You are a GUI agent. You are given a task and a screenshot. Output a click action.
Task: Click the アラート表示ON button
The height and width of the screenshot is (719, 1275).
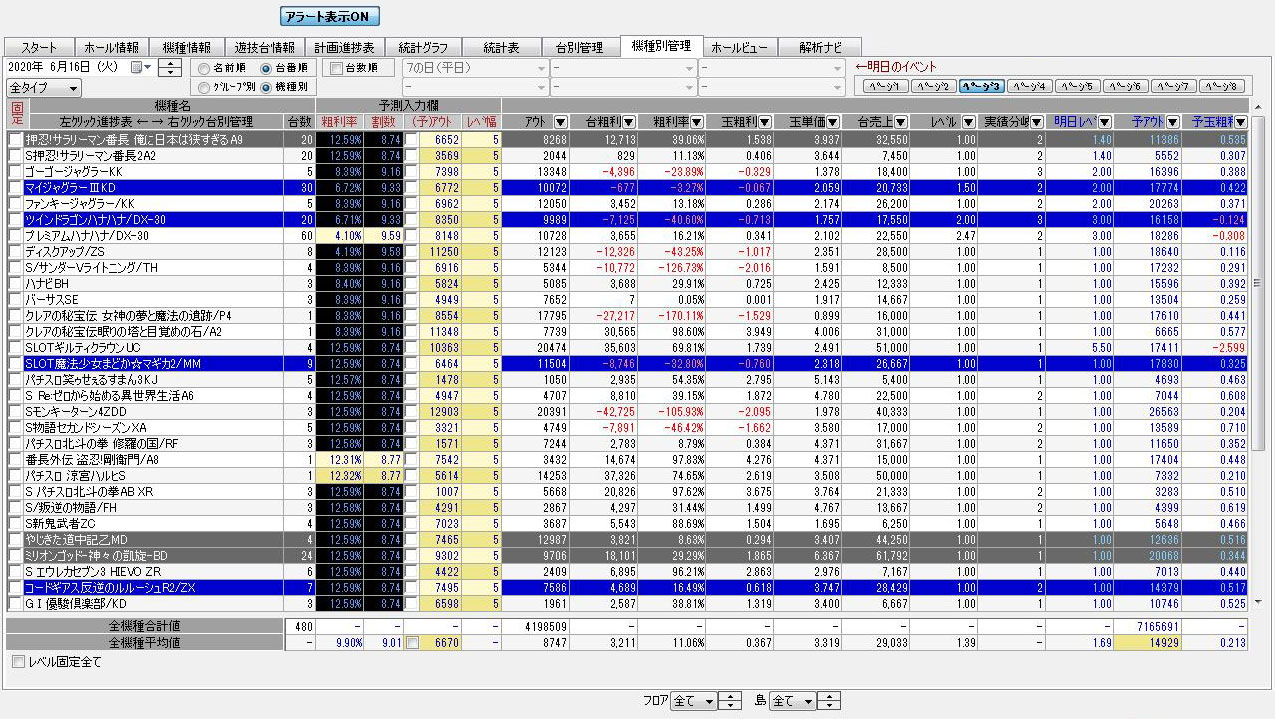point(330,17)
